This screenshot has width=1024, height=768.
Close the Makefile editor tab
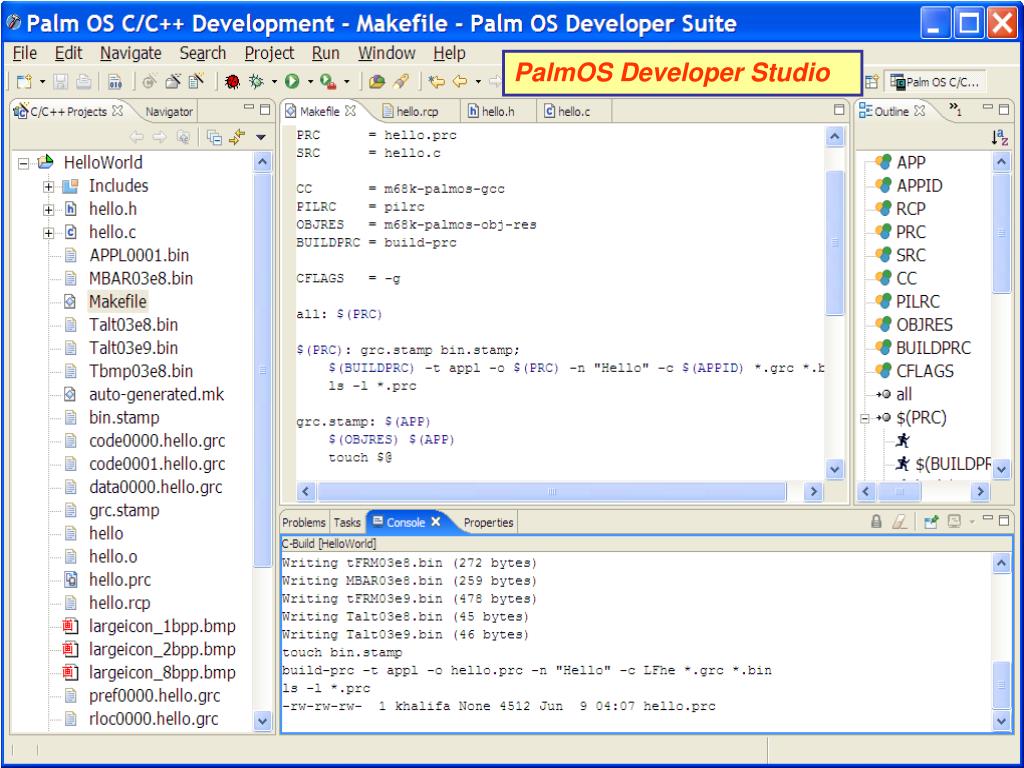pyautogui.click(x=350, y=110)
